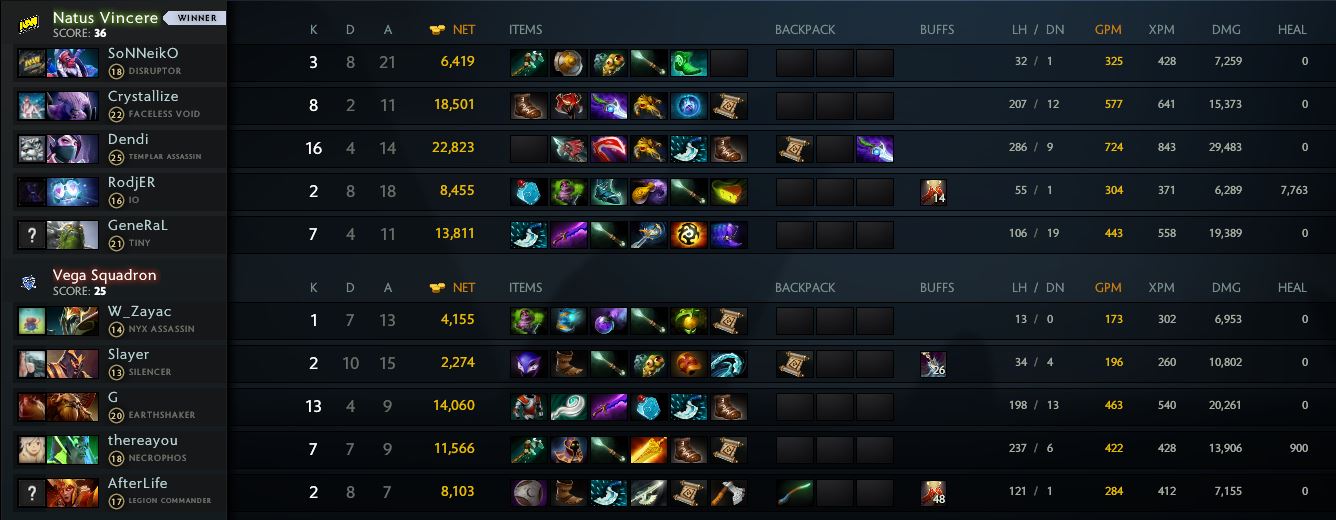Click Dendi's red Desolator item icon
The height and width of the screenshot is (520, 1336).
coord(609,149)
